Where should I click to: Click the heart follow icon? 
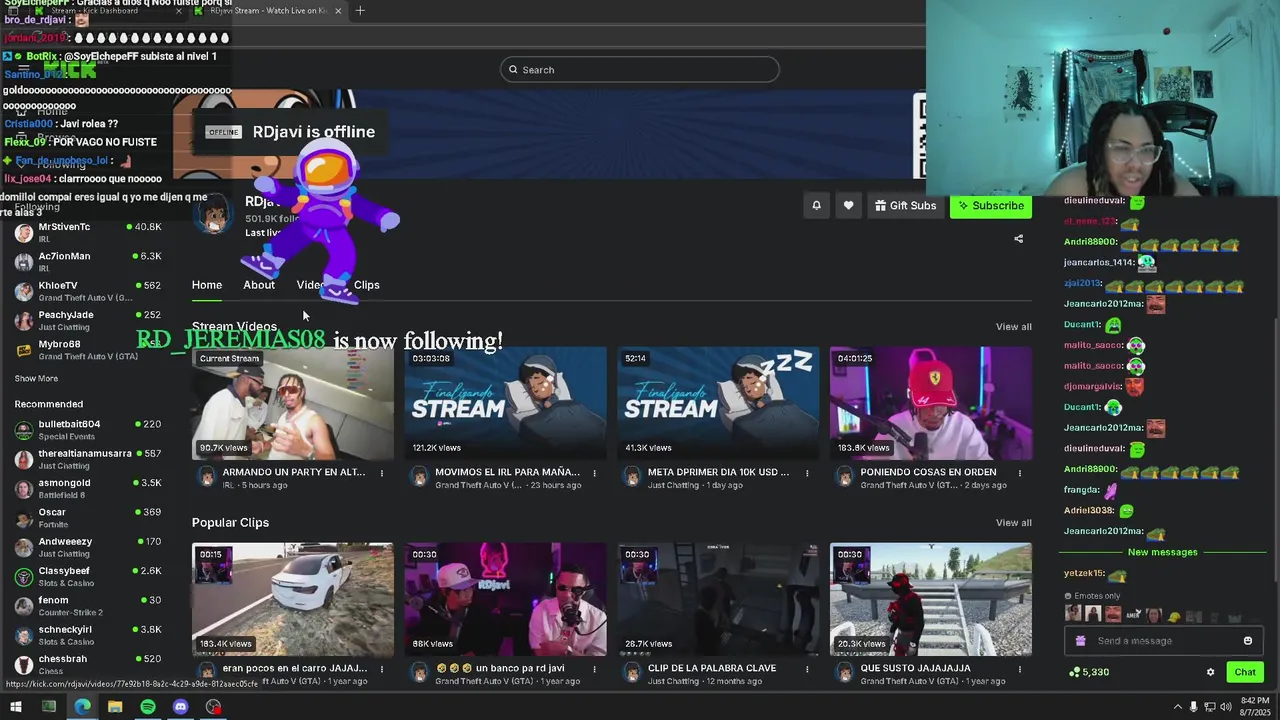pos(848,205)
